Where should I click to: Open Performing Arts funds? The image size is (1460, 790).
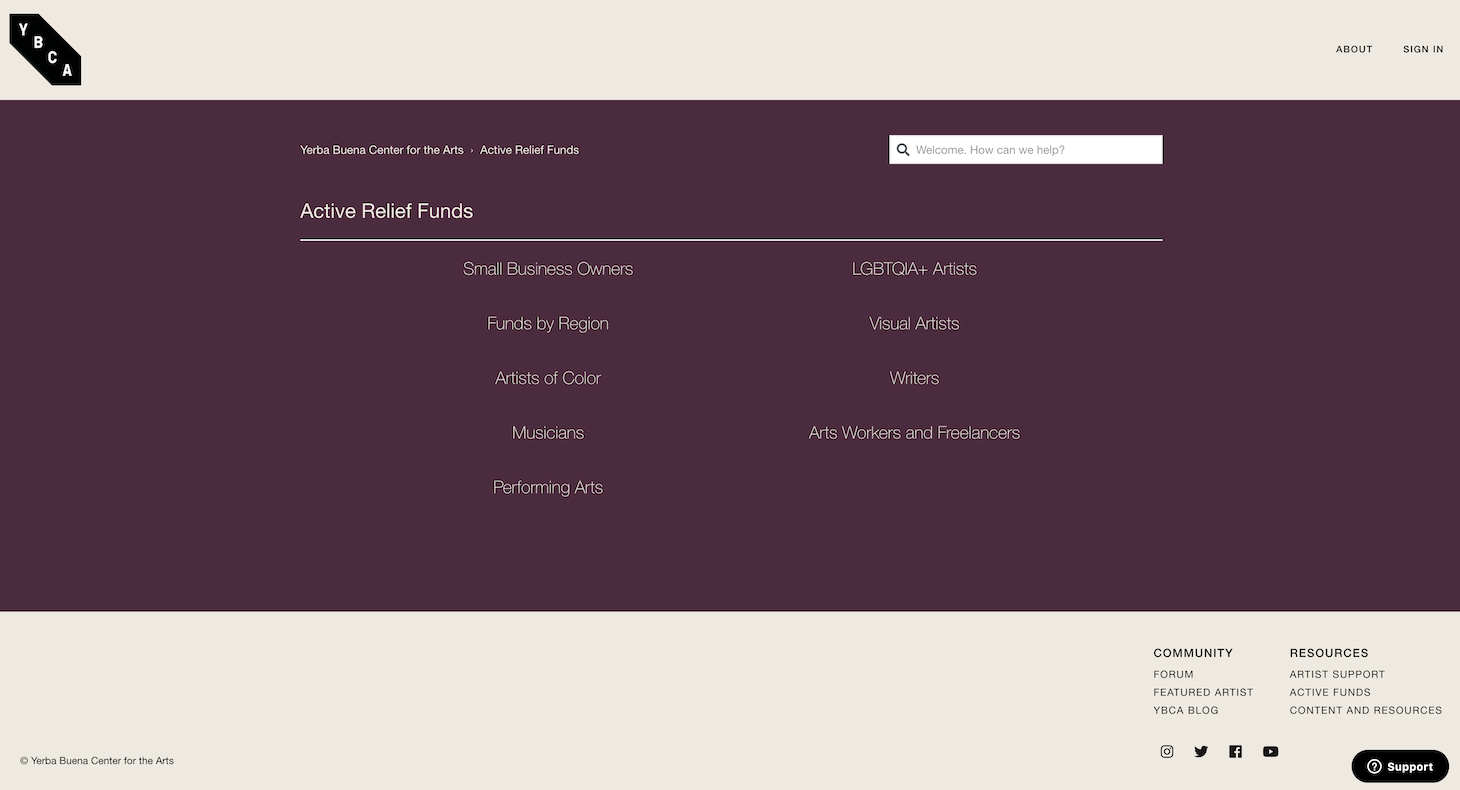(548, 488)
